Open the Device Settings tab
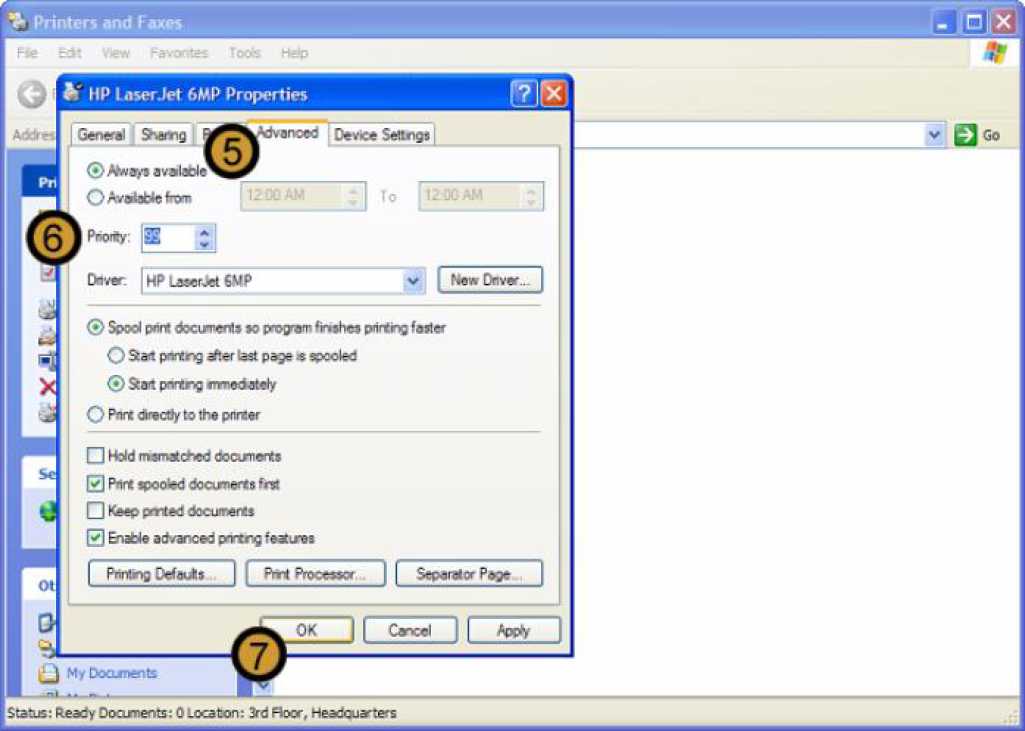The height and width of the screenshot is (731, 1025). [x=382, y=135]
